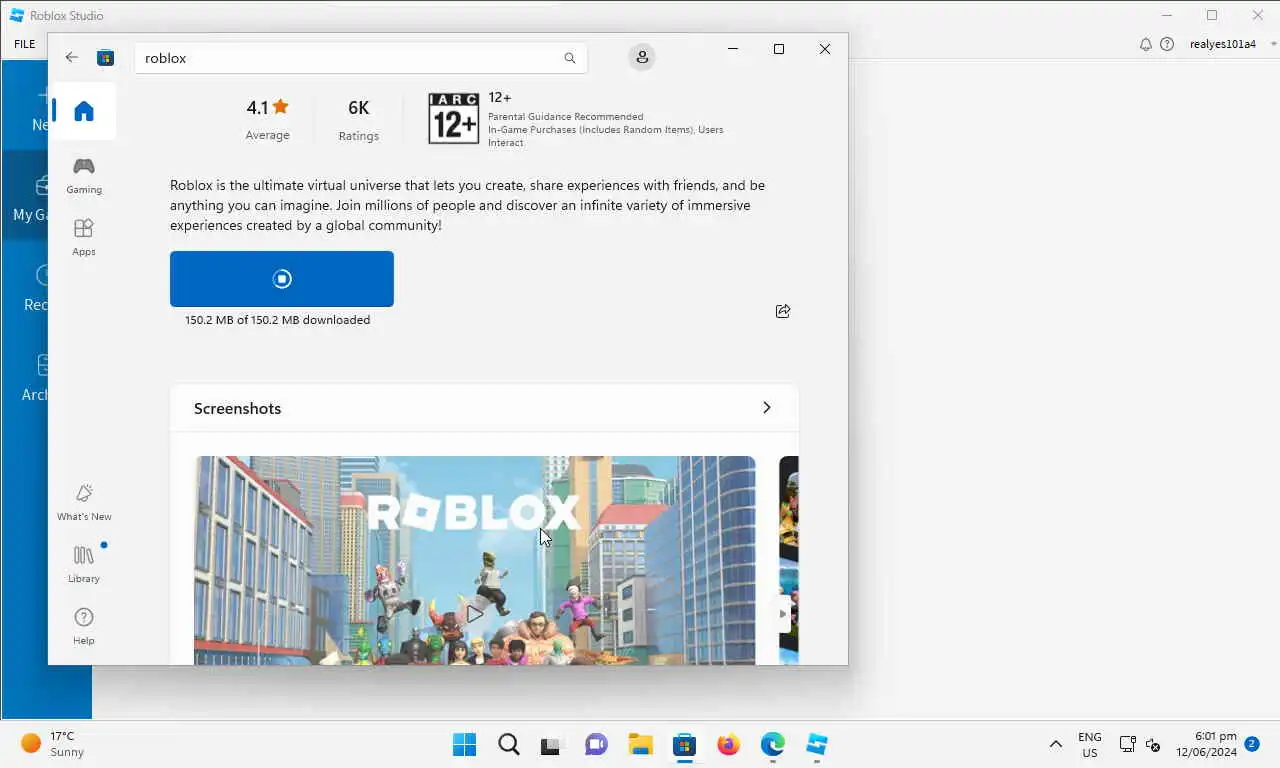Open muted volume tray icon
The height and width of the screenshot is (768, 1280).
tap(1152, 745)
